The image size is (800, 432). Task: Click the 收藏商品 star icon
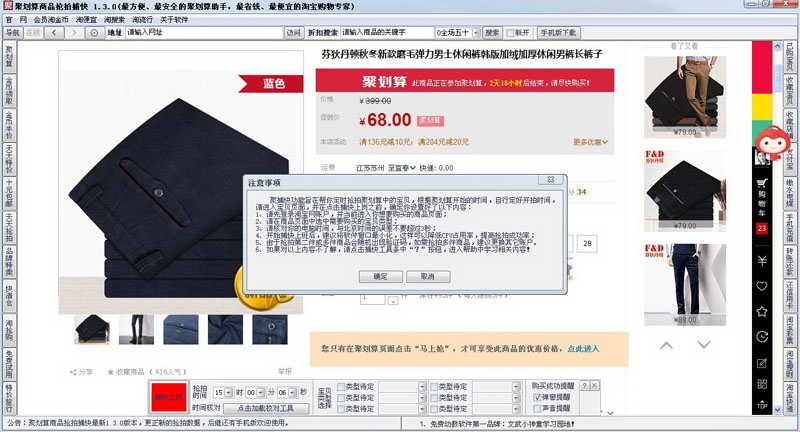coord(110,372)
